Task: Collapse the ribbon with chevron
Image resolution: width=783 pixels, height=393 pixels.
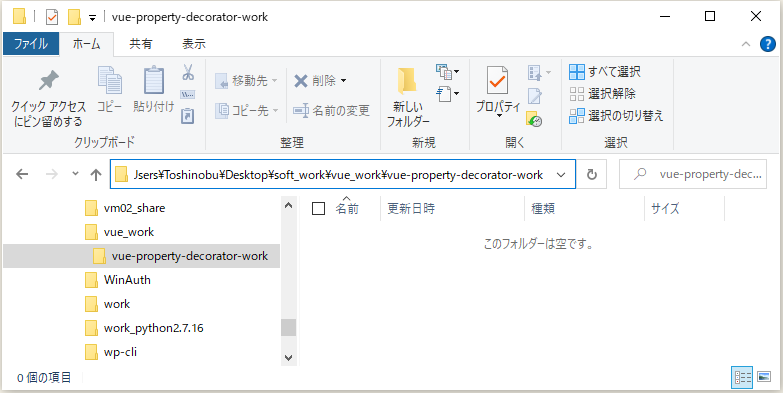Action: [746, 44]
